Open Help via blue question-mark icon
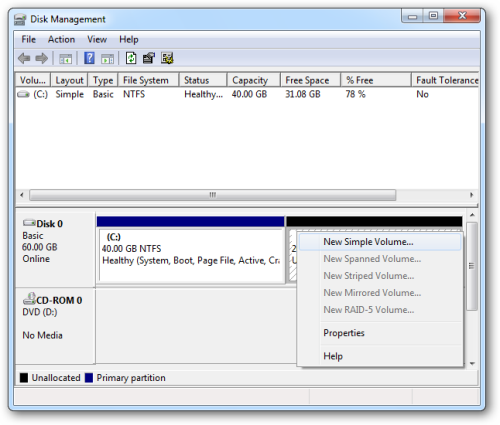500x425 pixels. click(x=89, y=58)
